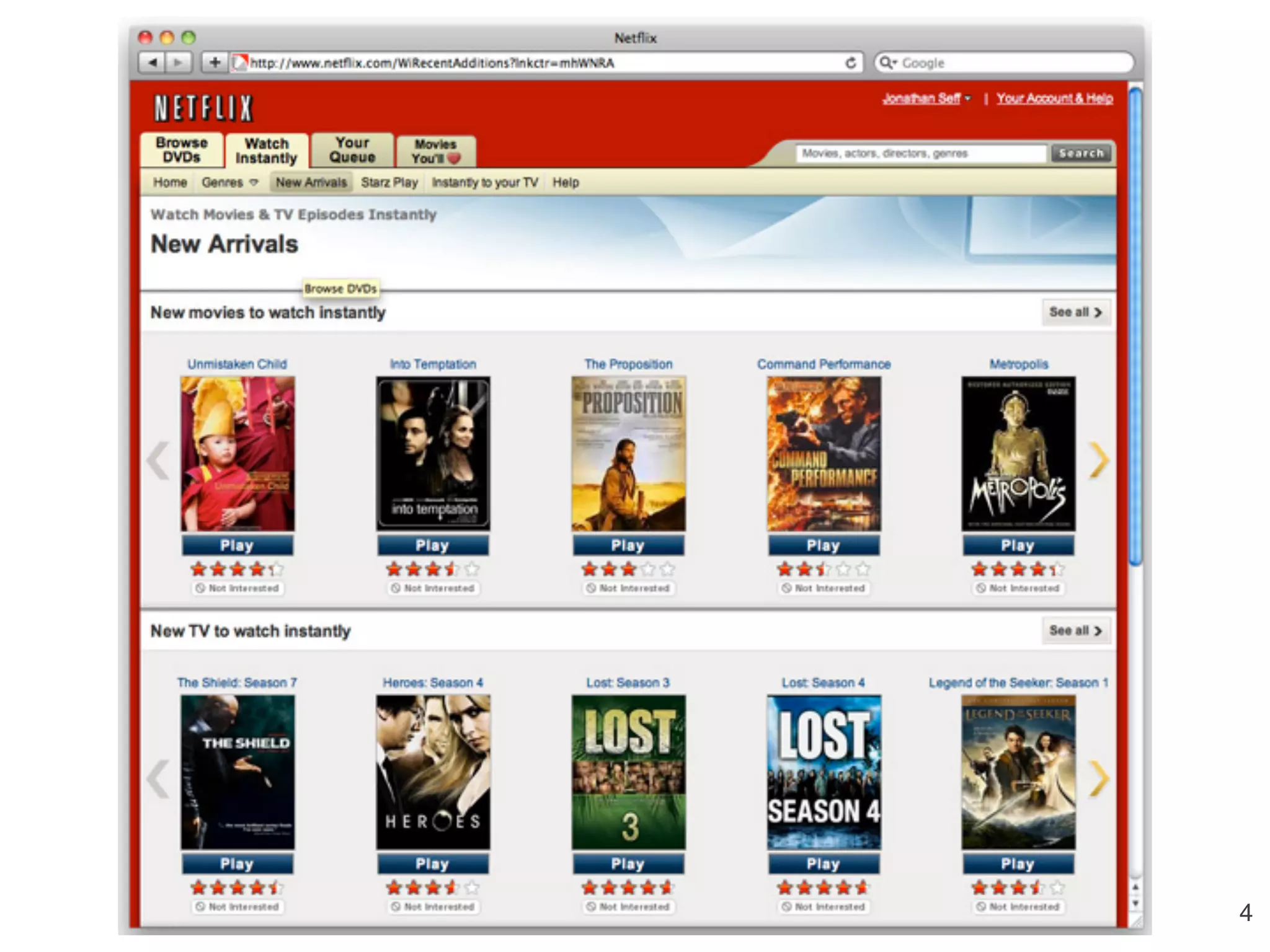Mark Lost: Season 3 as Not Interested

pos(628,907)
